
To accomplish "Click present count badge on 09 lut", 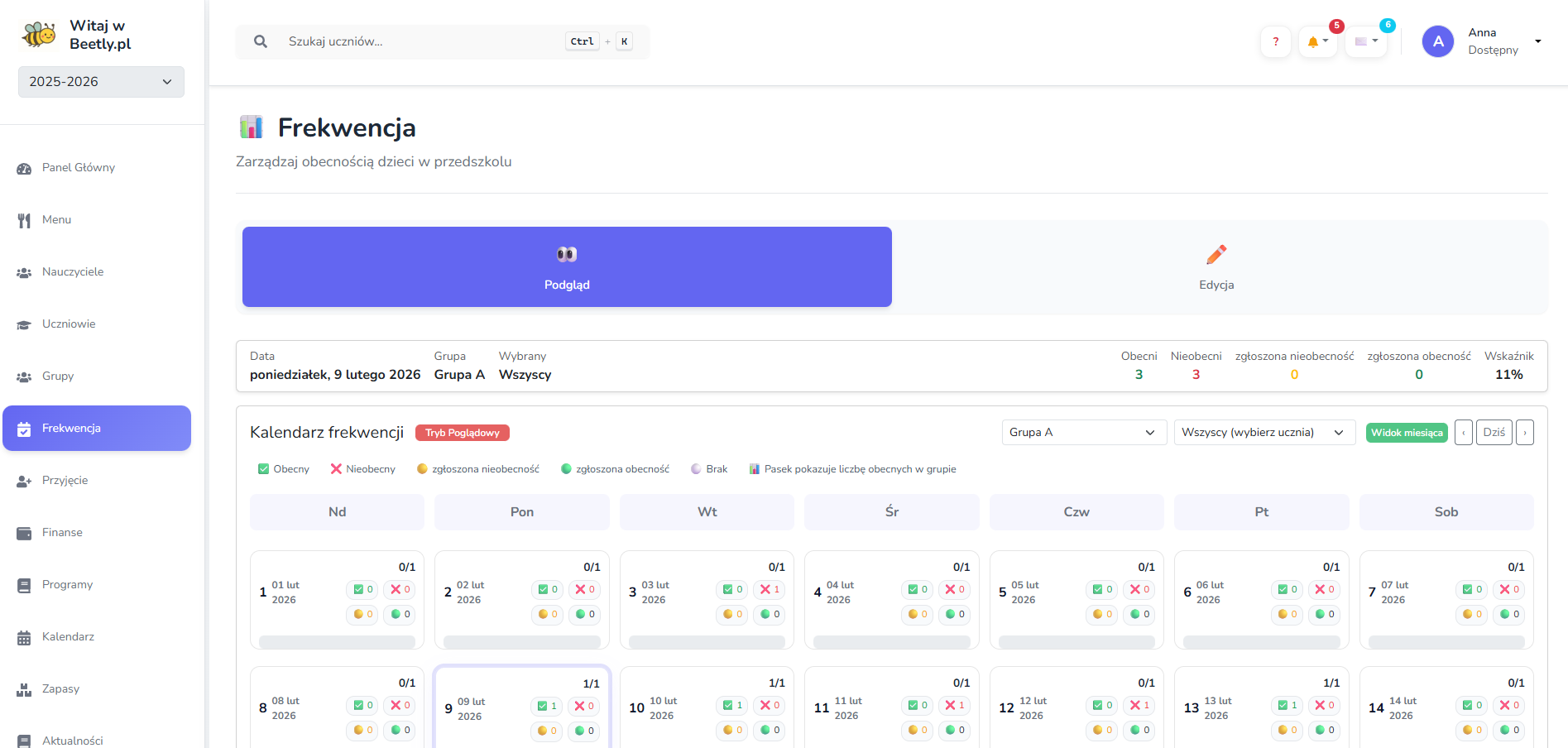I will (547, 706).
